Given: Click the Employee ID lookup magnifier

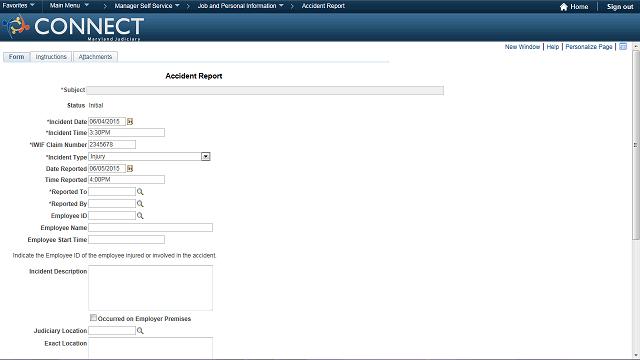Looking at the screenshot, I should [140, 216].
